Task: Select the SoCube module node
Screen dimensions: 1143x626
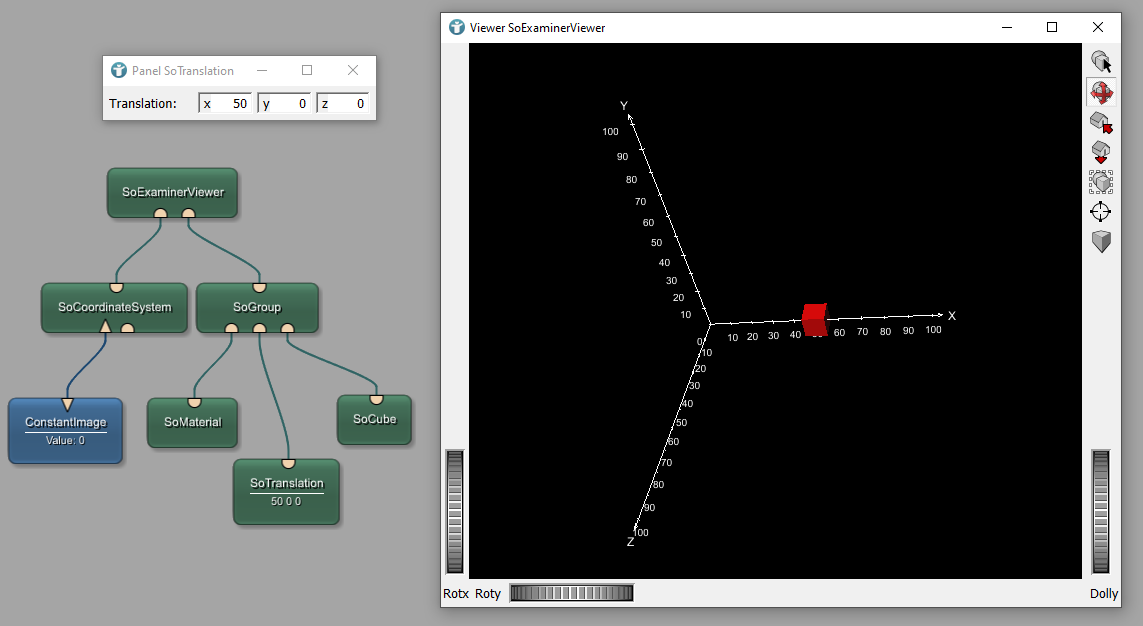Action: pos(374,420)
